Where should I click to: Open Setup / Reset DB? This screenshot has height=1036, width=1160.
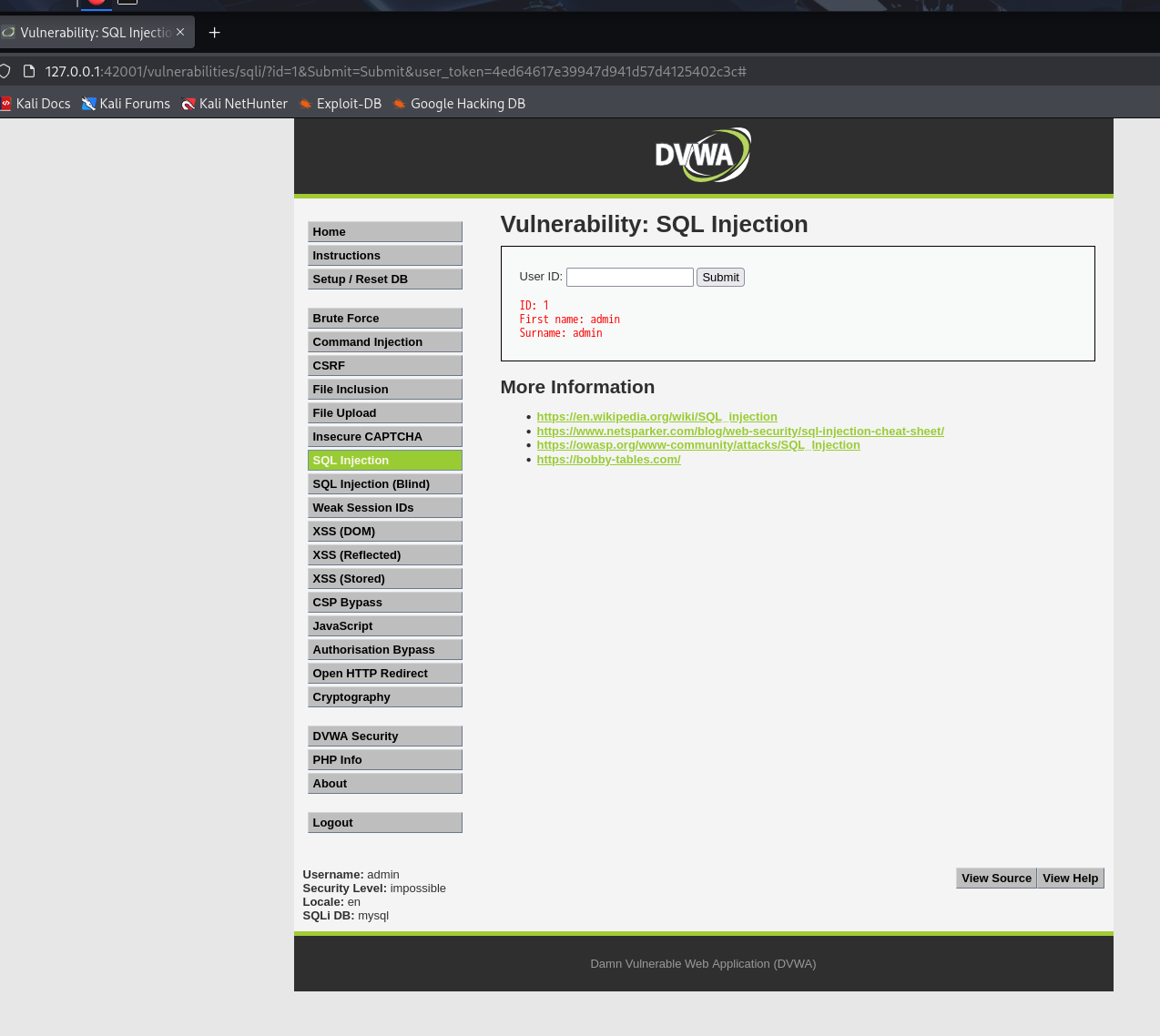(x=385, y=279)
